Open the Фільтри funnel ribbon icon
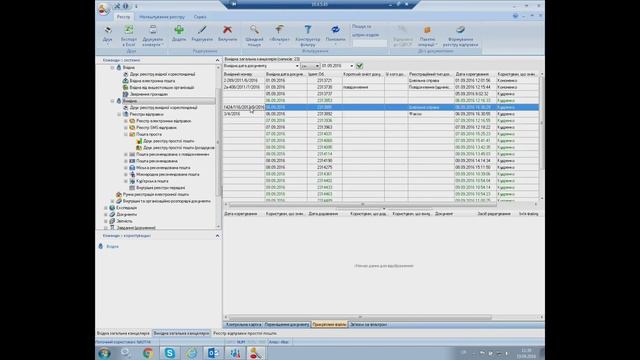This screenshot has width=640, height=360. [280, 30]
